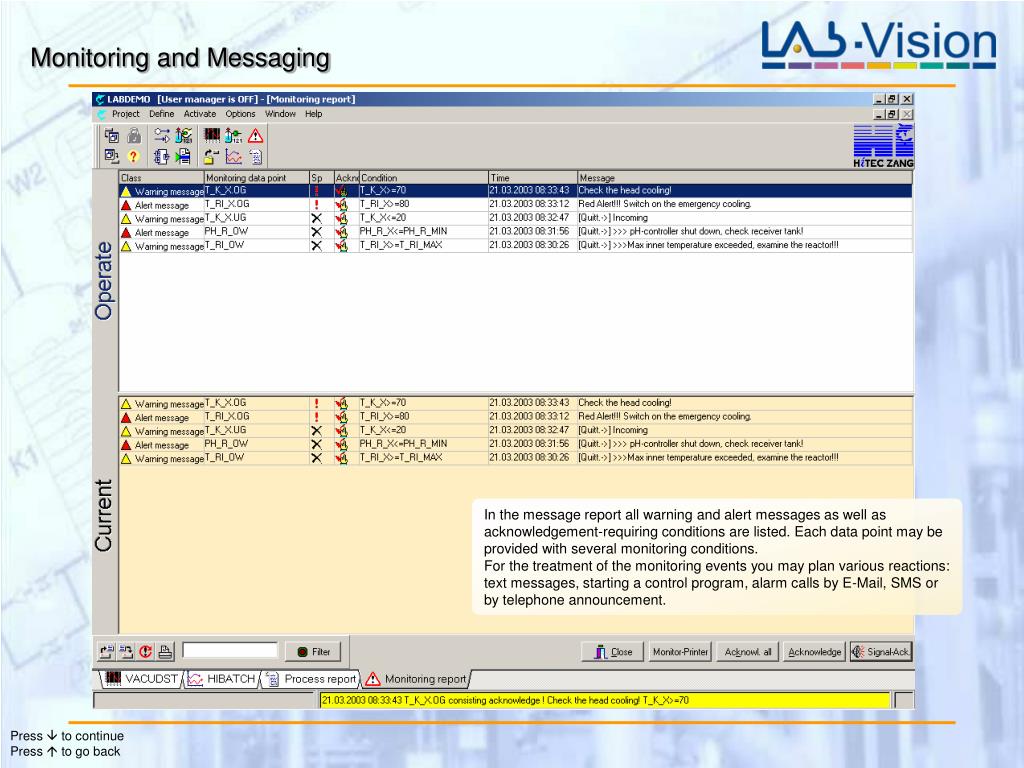This screenshot has width=1024, height=768.
Task: Click the X mark in the PH_R_OW row
Action: pos(317,232)
